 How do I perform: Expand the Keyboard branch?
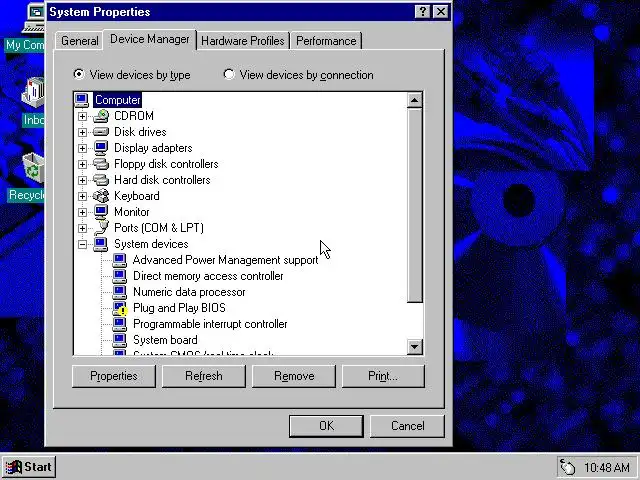coord(82,196)
